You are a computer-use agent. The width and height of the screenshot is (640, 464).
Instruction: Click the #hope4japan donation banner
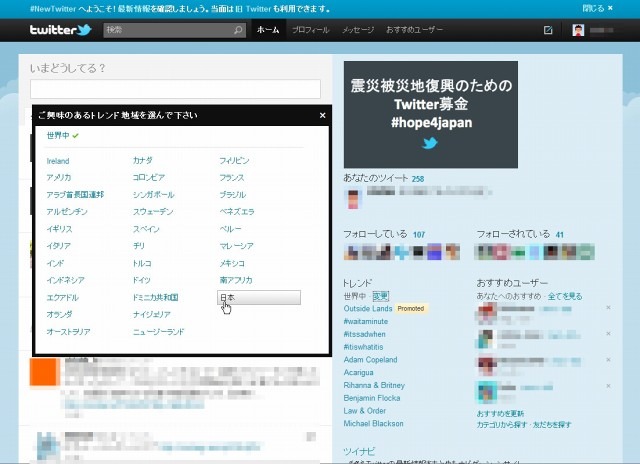431,115
